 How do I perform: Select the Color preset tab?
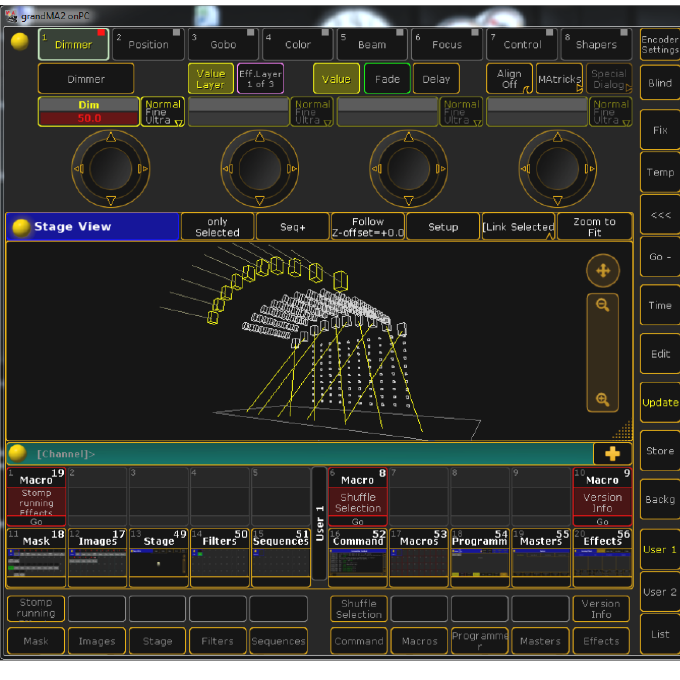point(297,44)
